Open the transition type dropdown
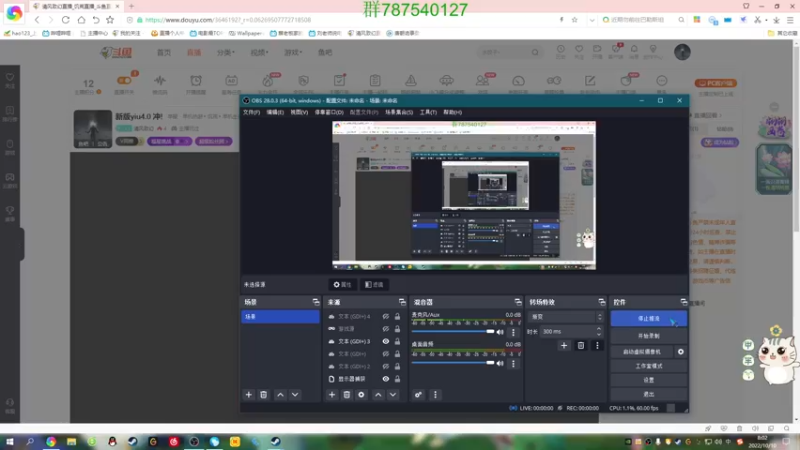Viewport: 800px width, 450px height. tap(566, 317)
